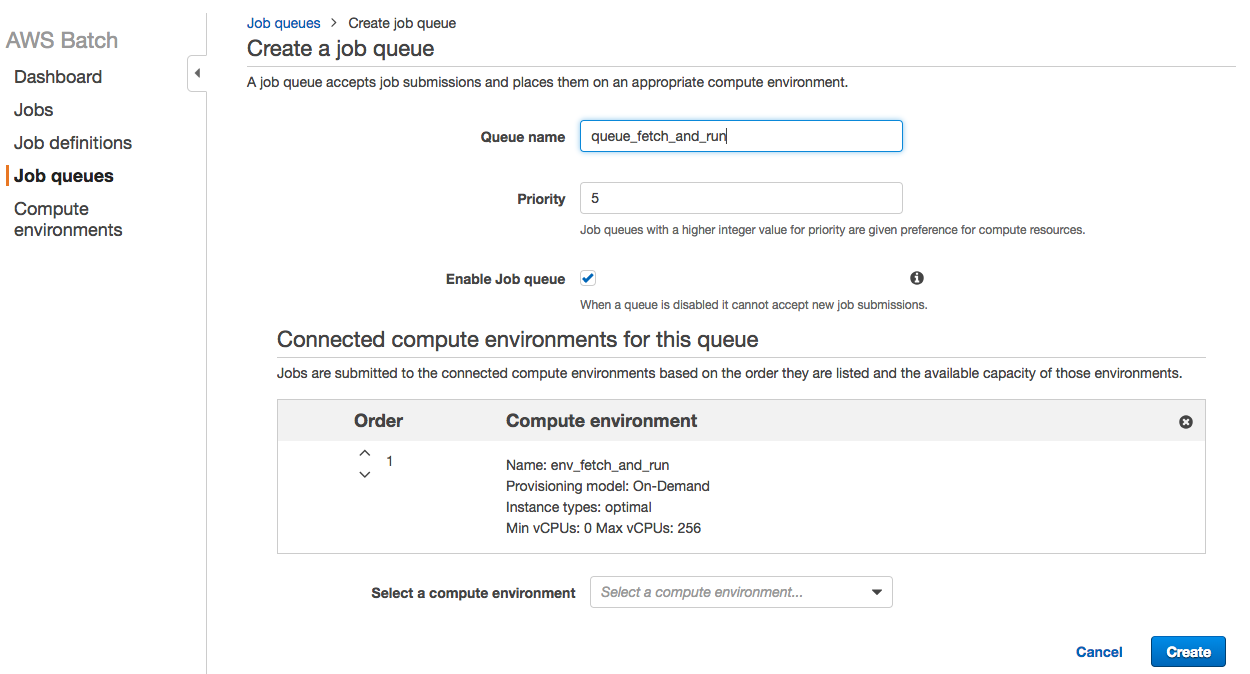Image resolution: width=1250 pixels, height=674 pixels.
Task: Open the Select a compute environment dropdown
Action: click(741, 592)
